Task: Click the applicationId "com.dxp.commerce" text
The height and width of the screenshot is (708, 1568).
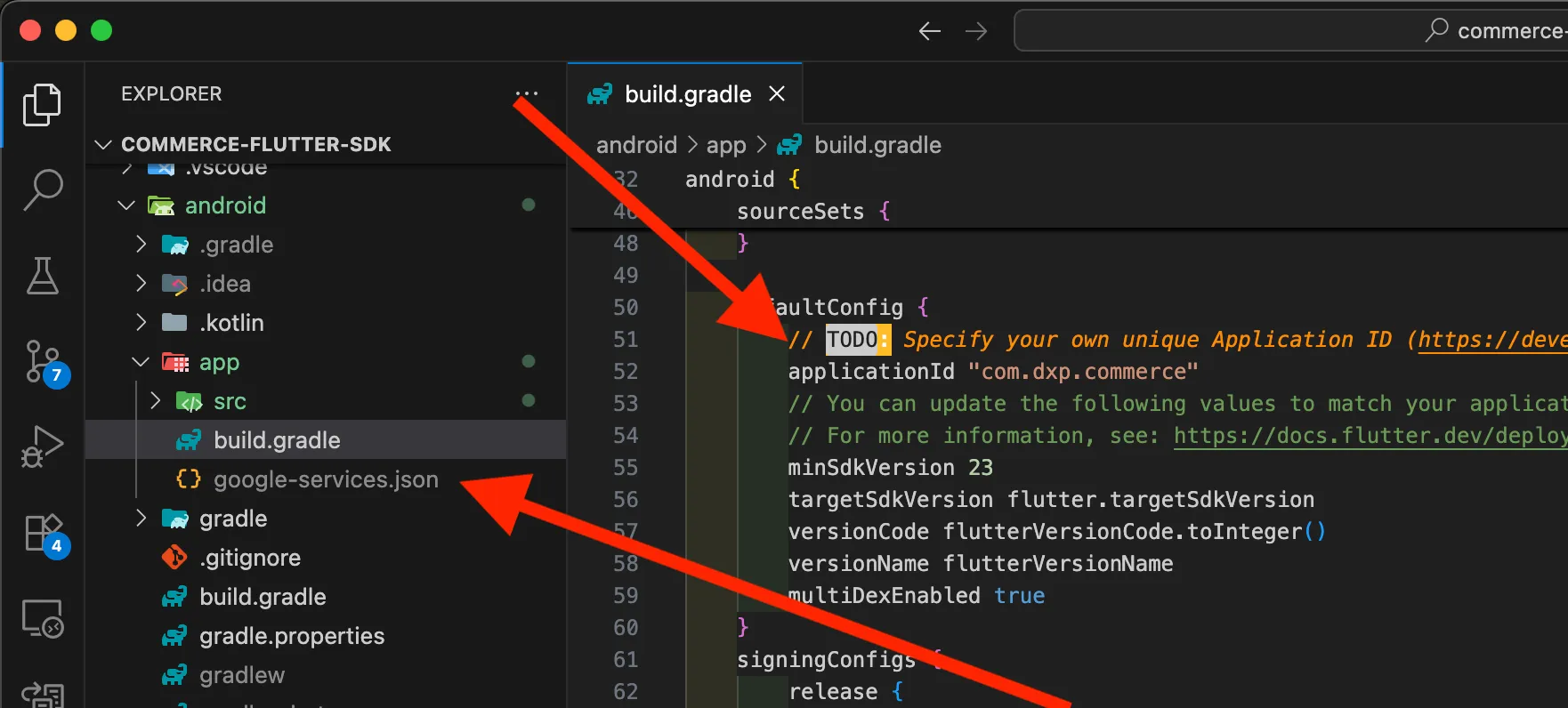Action: point(993,372)
